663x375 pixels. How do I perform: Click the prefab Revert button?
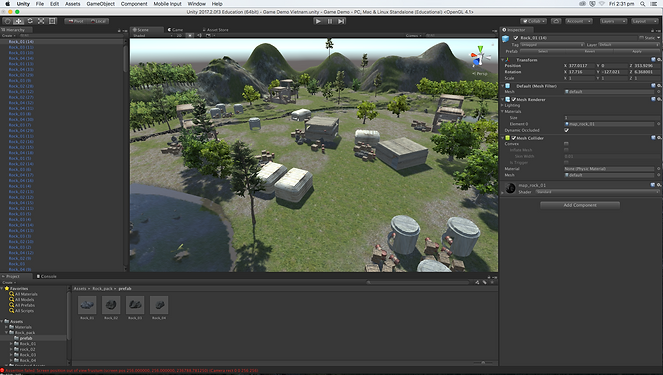coord(589,51)
